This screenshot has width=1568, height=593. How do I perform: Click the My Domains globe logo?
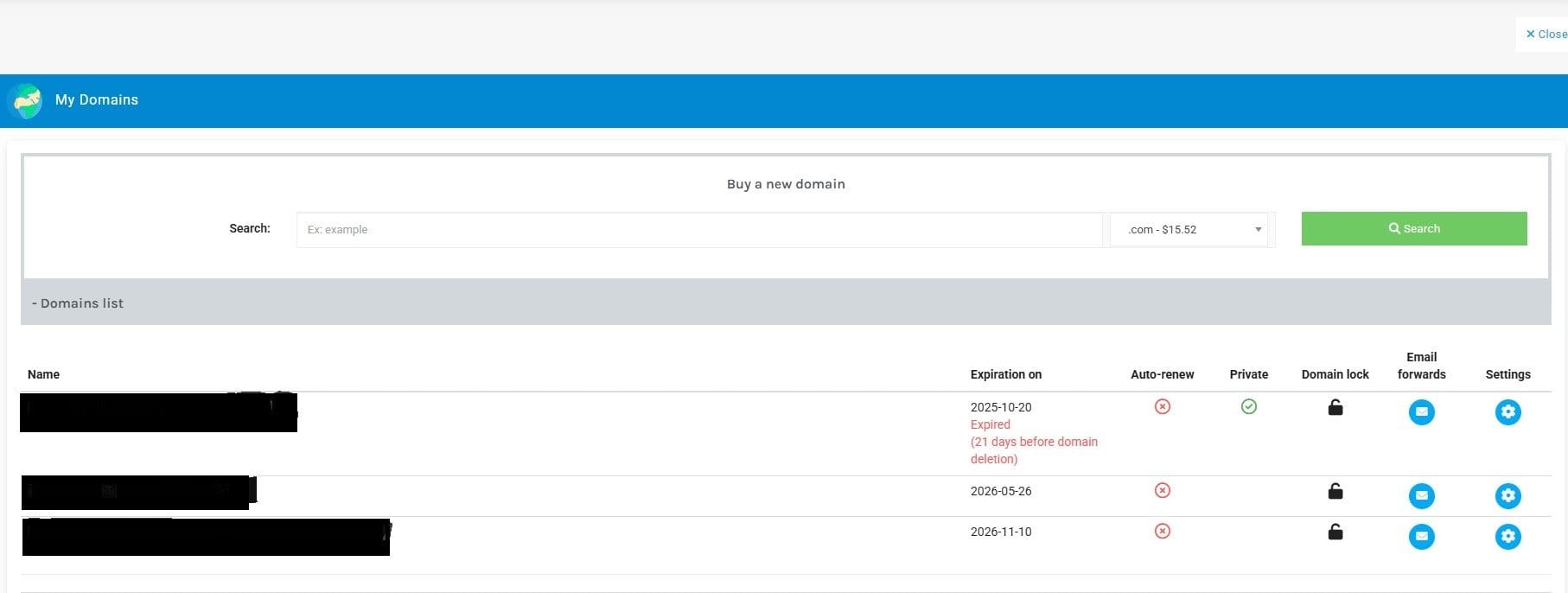(x=27, y=101)
